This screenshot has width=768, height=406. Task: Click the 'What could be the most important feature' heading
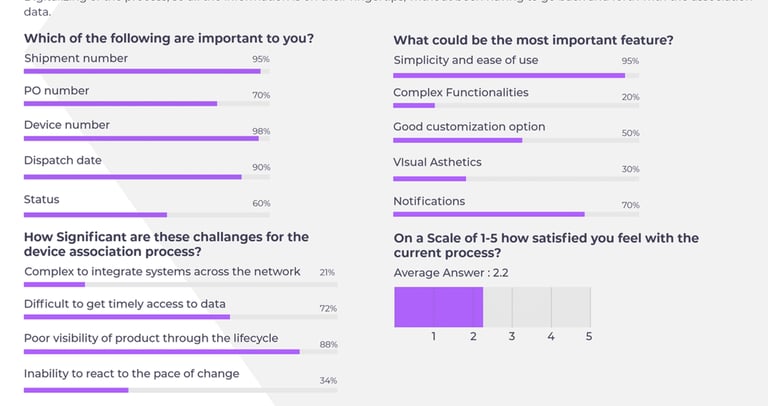(x=533, y=40)
